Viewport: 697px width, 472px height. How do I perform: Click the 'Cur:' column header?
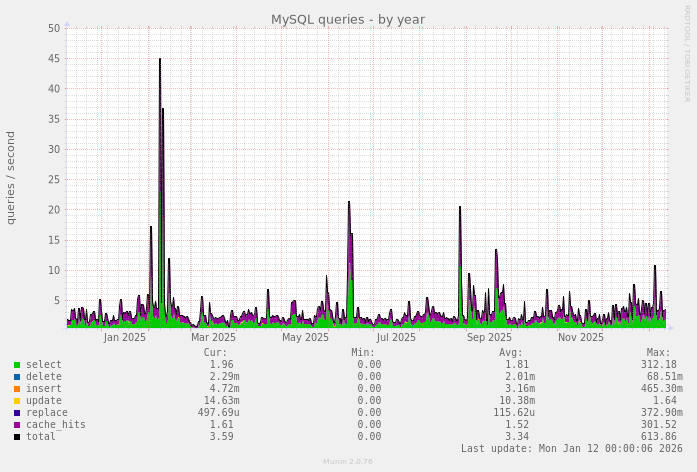click(x=215, y=353)
